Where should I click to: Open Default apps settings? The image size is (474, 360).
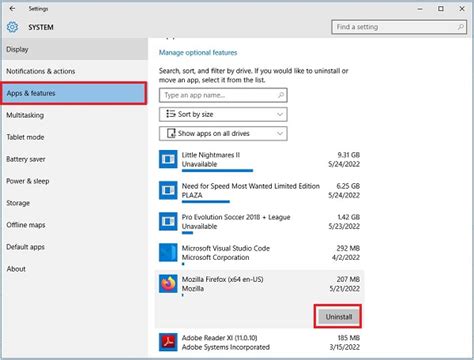(x=75, y=247)
